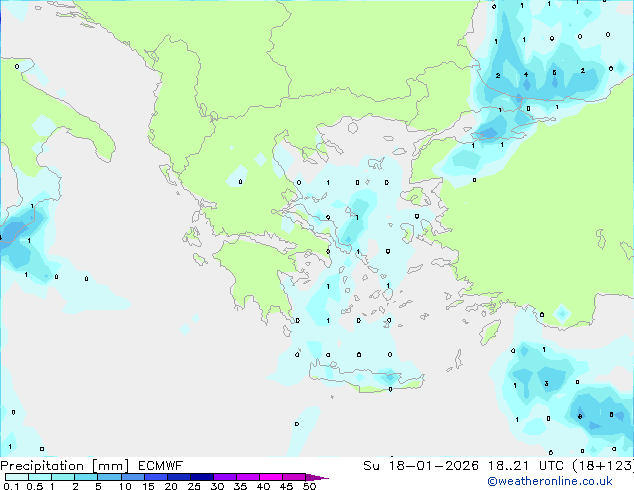This screenshot has width=634, height=490.
Task: Click the 0.1–0.5 mm legend color swatch
Action: 17,477
